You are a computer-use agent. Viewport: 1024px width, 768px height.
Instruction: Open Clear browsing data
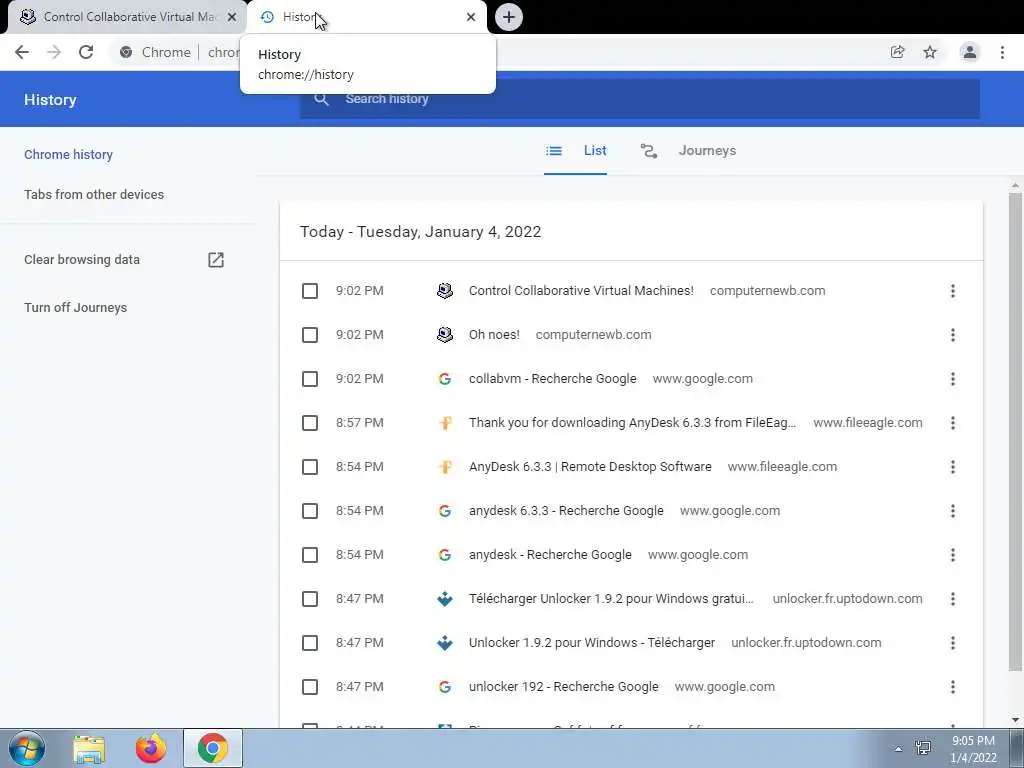coord(82,260)
